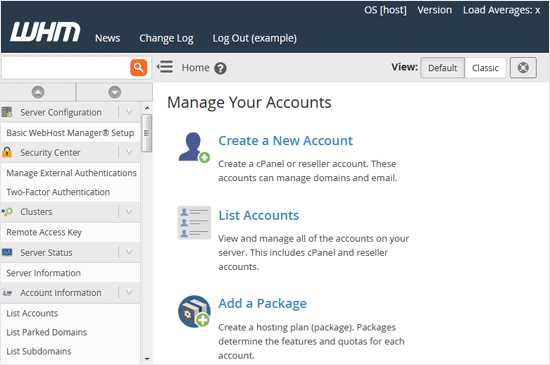Click the WHM logo

point(45,32)
